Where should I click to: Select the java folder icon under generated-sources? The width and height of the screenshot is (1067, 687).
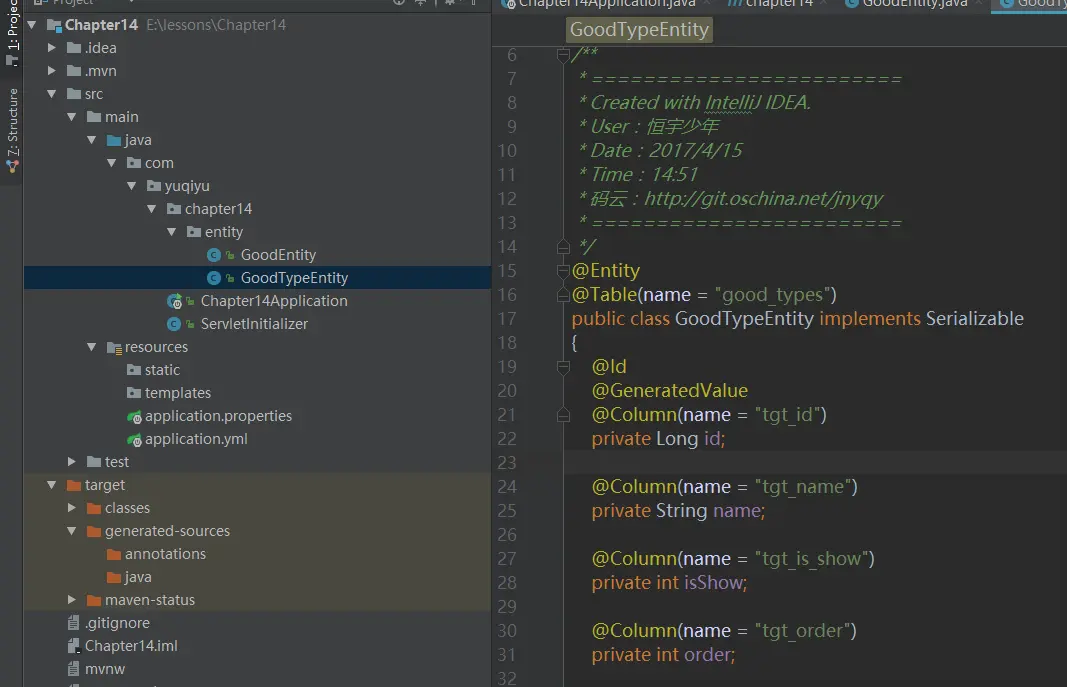[x=114, y=577]
